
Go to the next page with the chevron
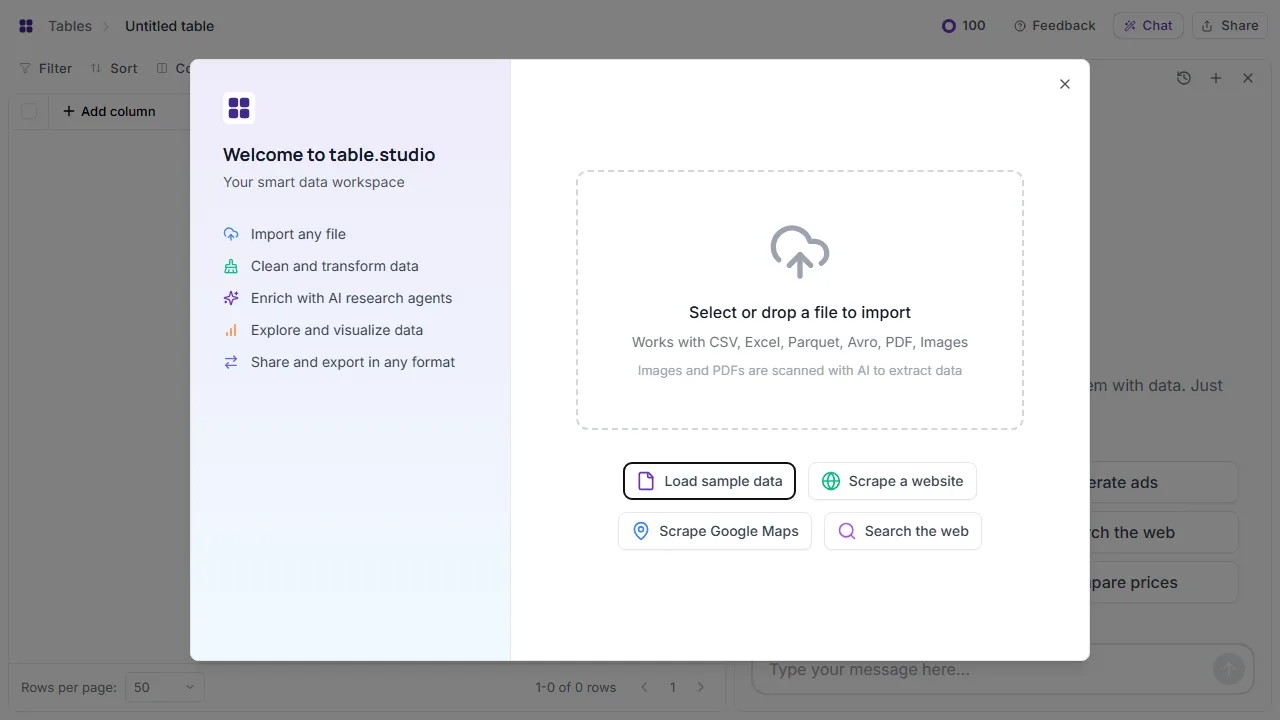tap(701, 687)
